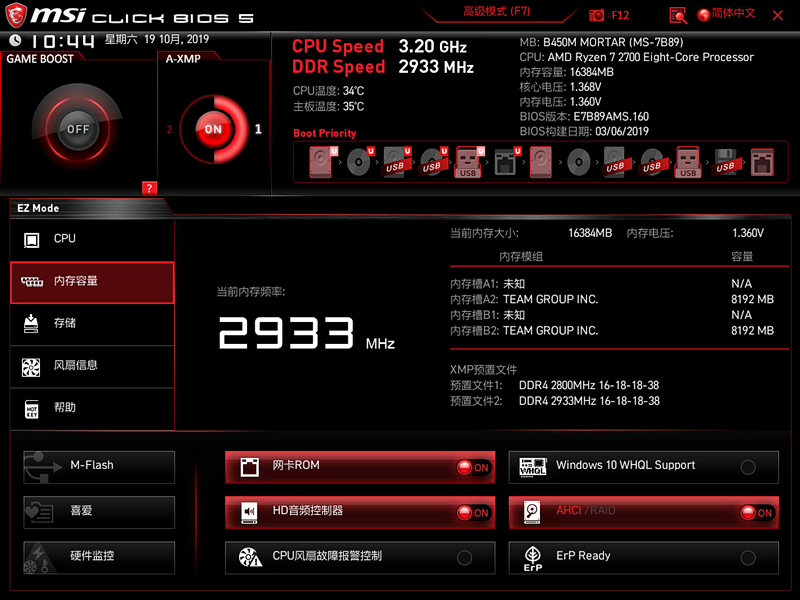This screenshot has height=600, width=800.
Task: Select the legacy USB CD/DVD boot icon
Action: [x=652, y=162]
